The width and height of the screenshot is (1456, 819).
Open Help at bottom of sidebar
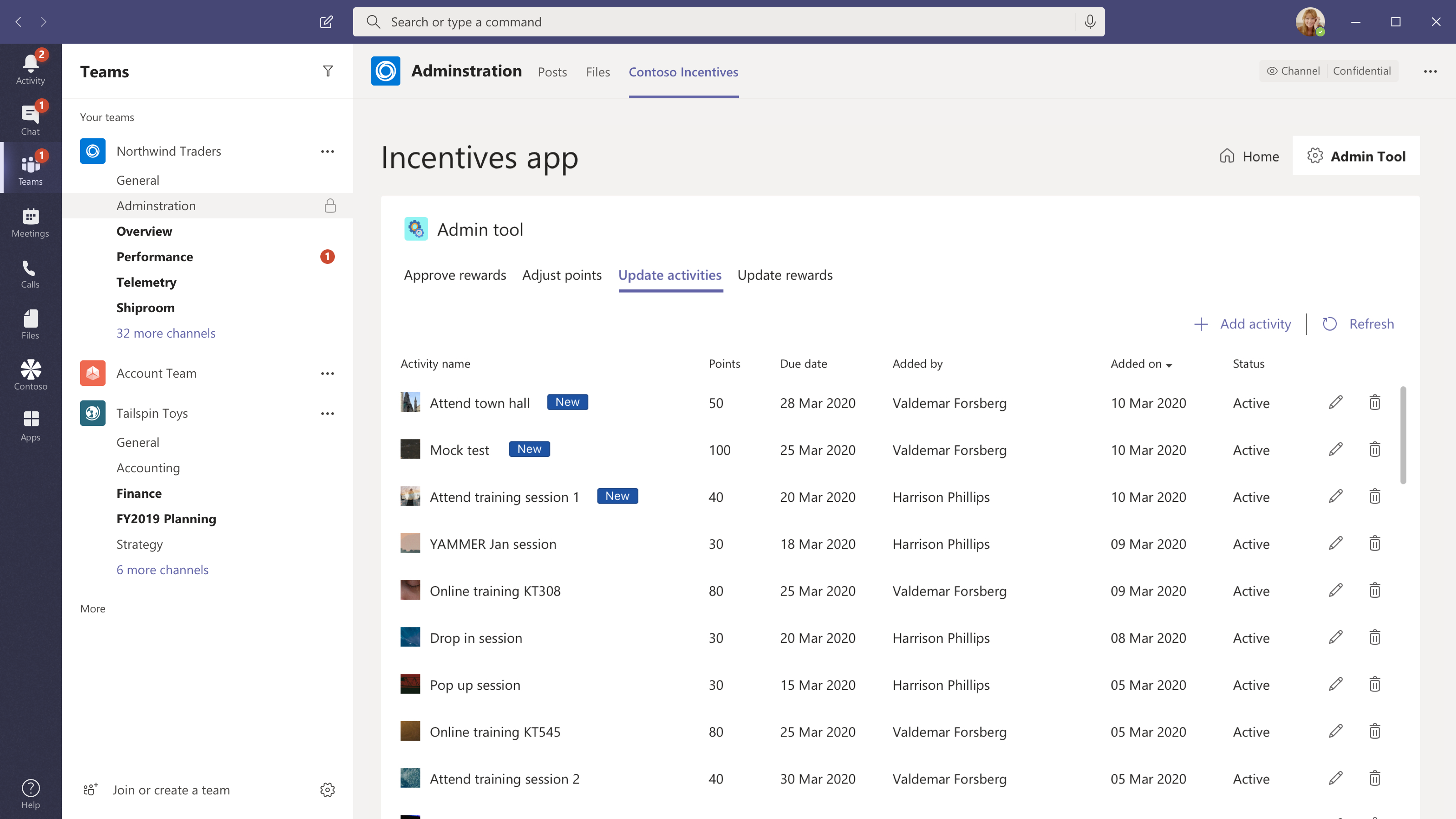30,794
